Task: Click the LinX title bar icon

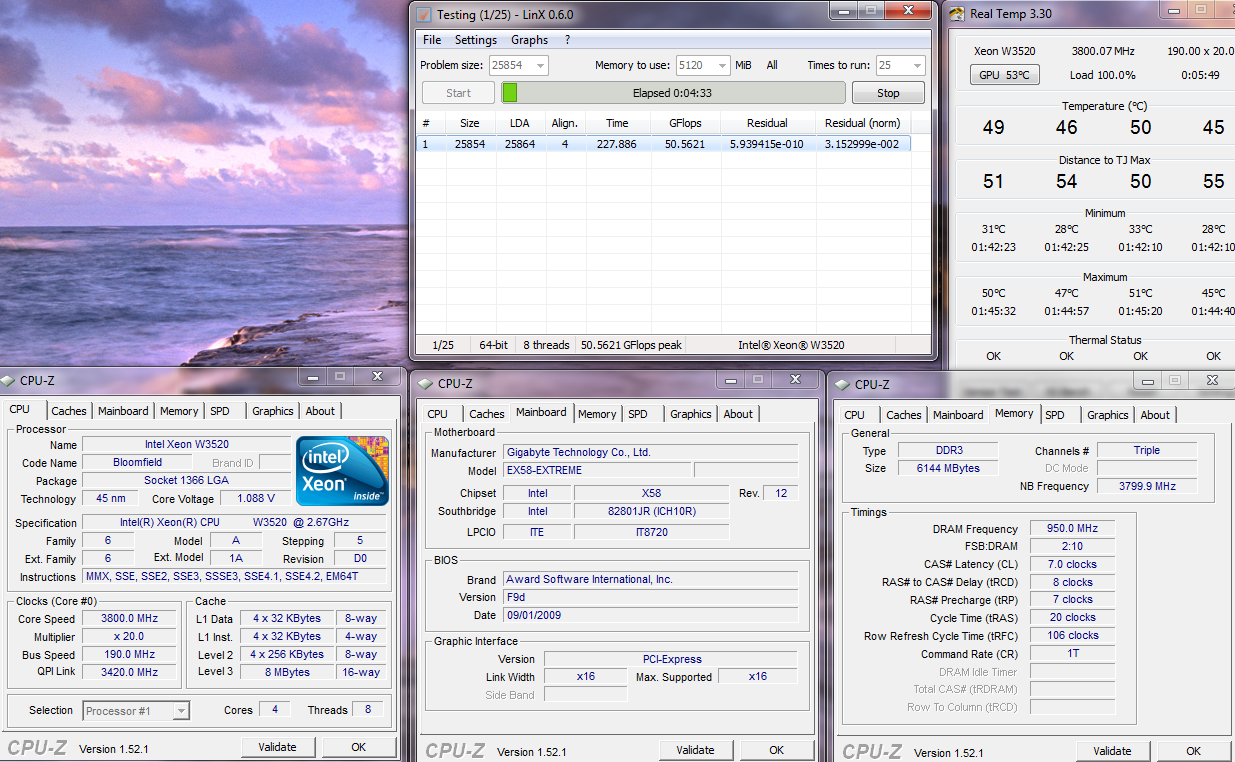Action: pyautogui.click(x=423, y=14)
